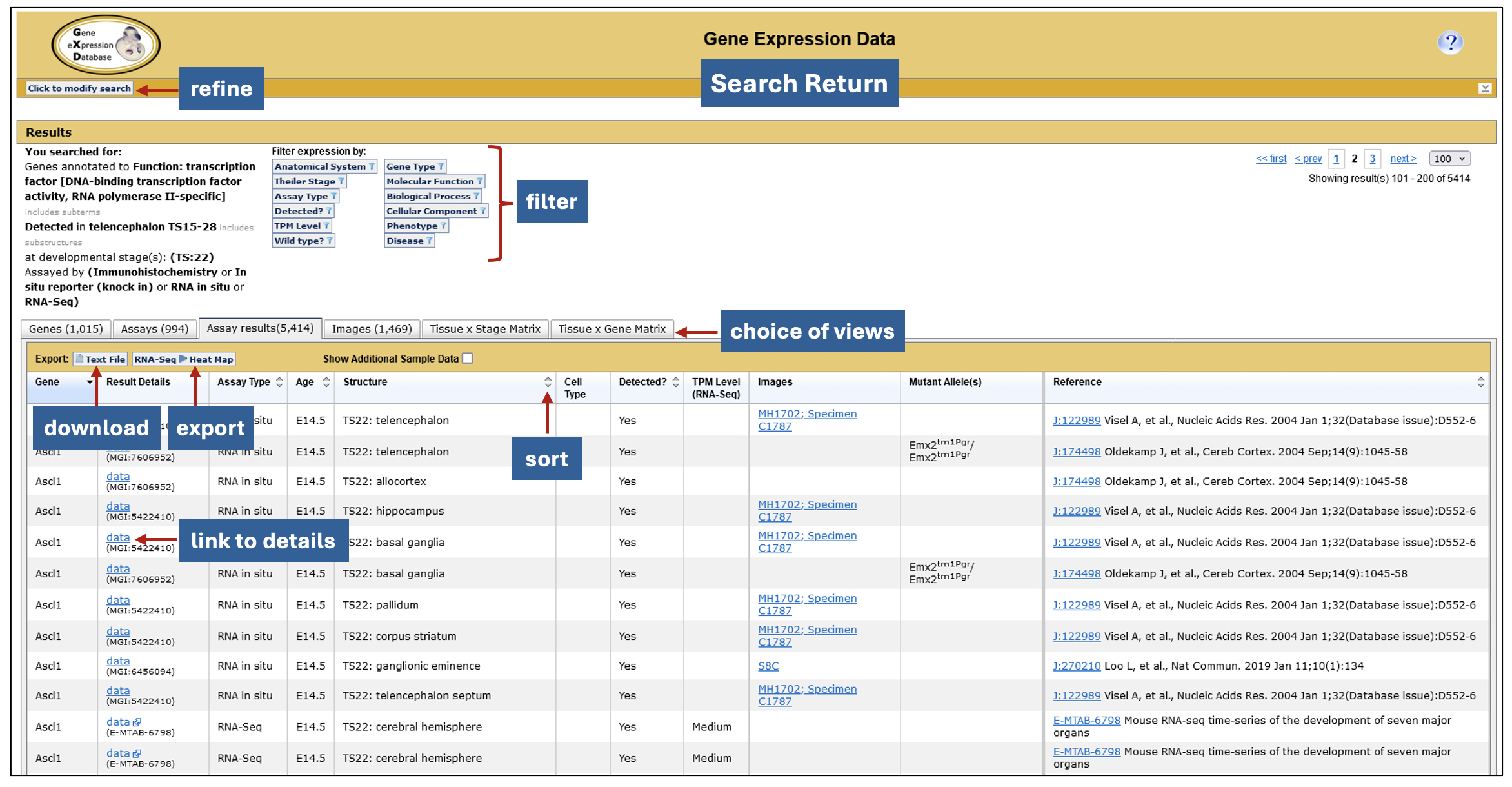Click the 'Click to modify search' button
Viewport: 1512px width, 787px height.
[79, 88]
